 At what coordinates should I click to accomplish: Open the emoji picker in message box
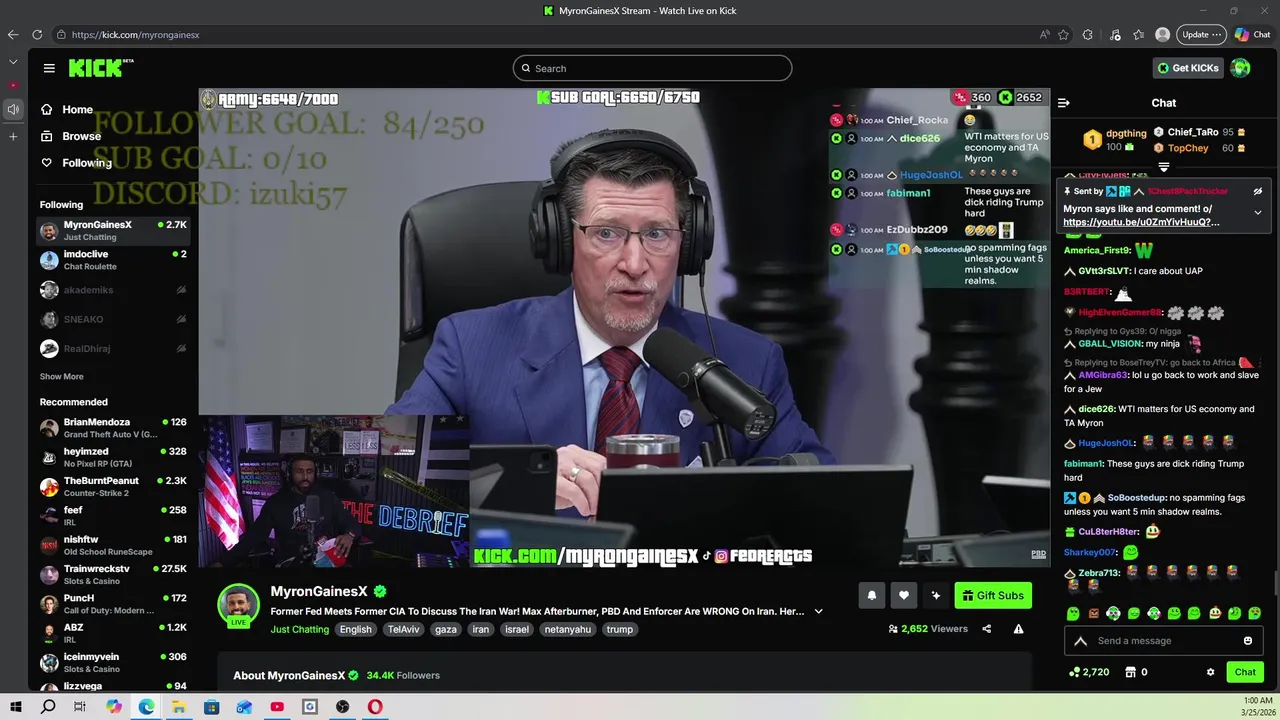tap(1248, 641)
